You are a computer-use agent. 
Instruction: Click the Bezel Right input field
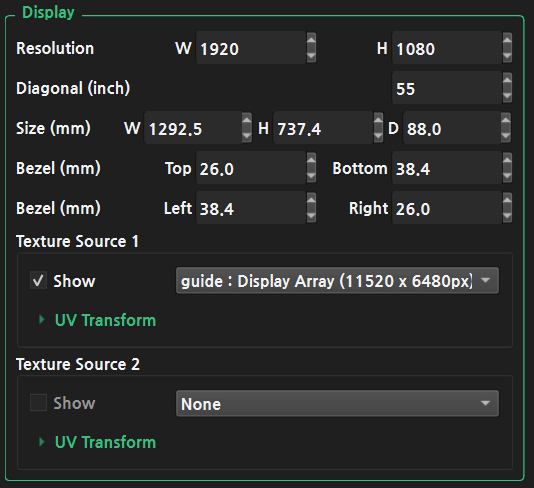[447, 208]
